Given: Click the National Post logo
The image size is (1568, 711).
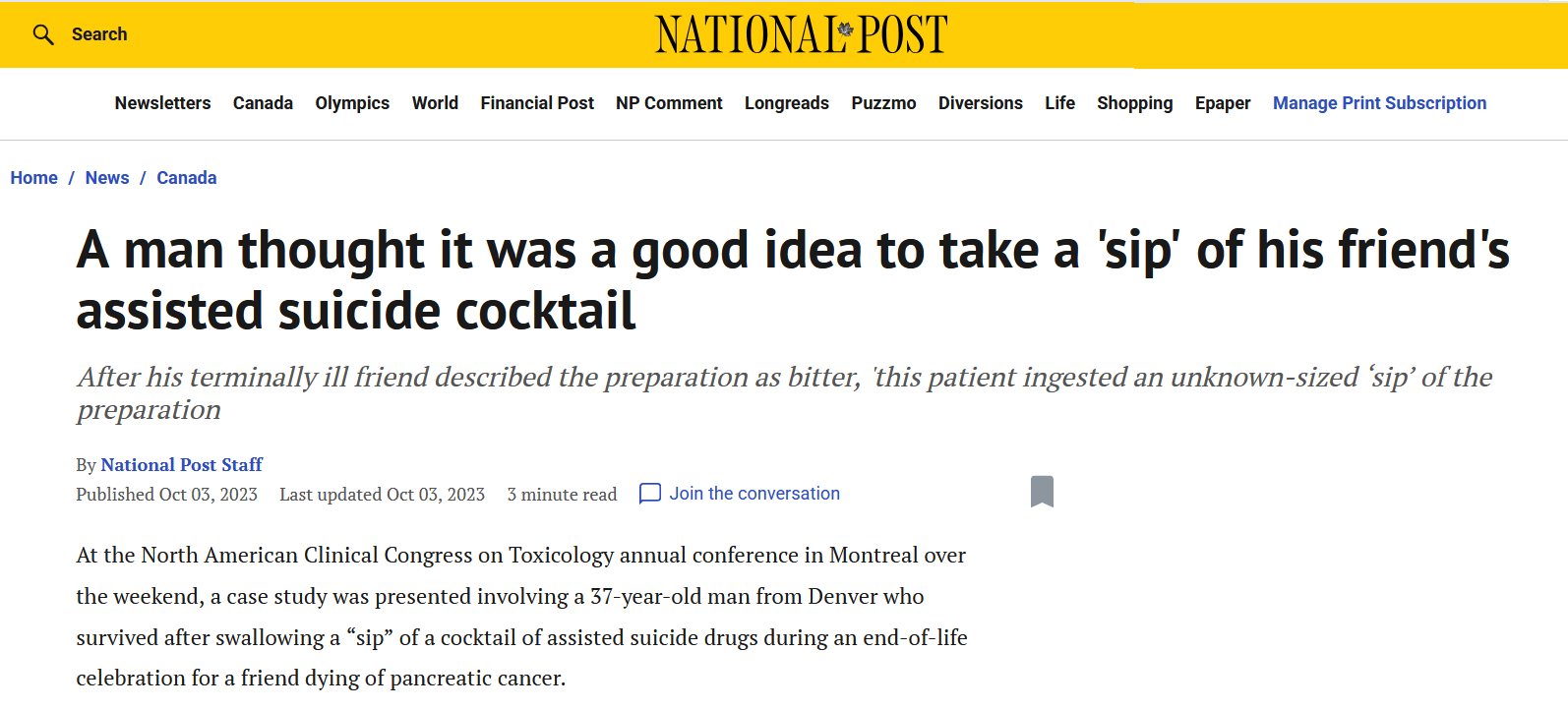Looking at the screenshot, I should tap(801, 35).
